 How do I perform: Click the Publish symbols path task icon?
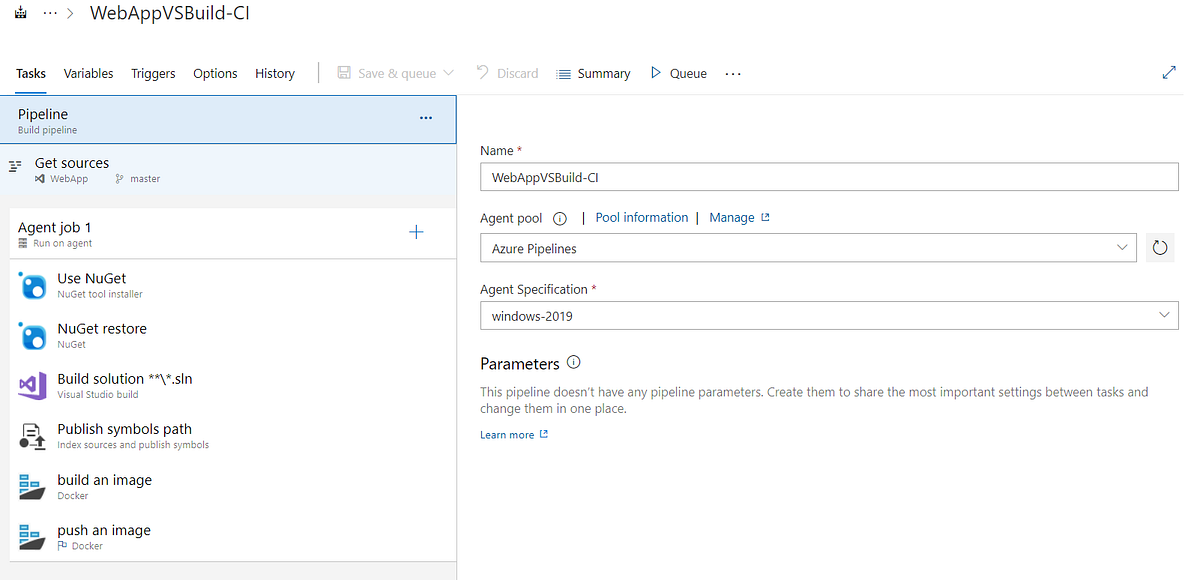click(x=33, y=435)
